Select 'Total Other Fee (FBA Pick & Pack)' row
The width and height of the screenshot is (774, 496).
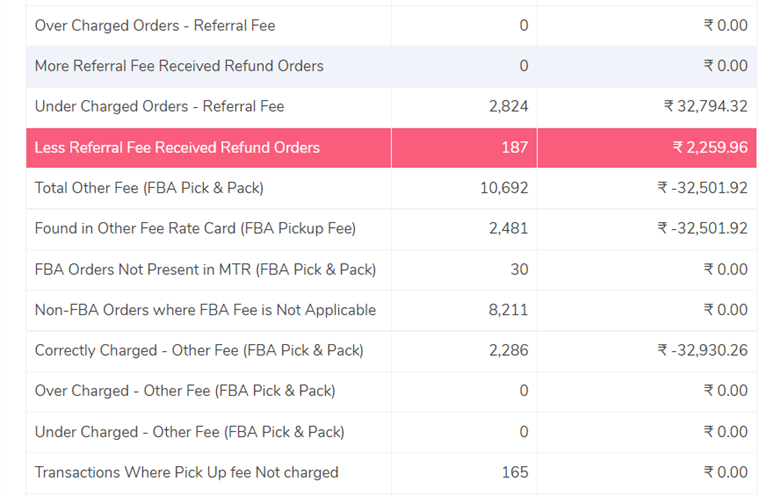pyautogui.click(x=391, y=188)
